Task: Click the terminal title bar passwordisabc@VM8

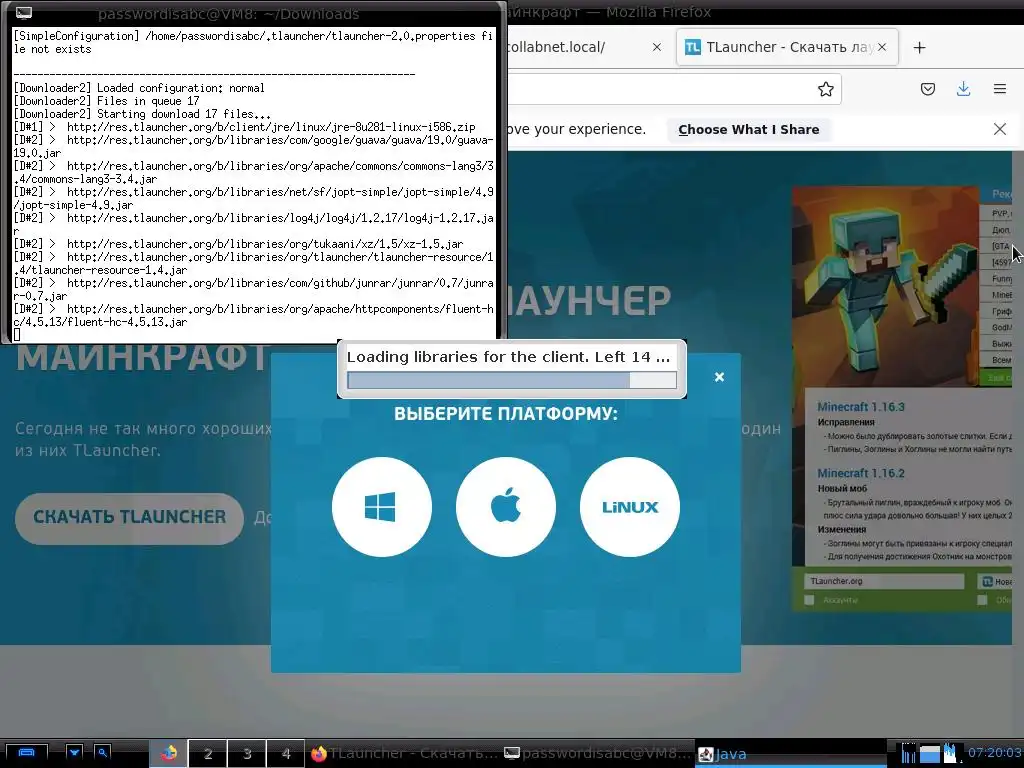Action: [x=229, y=13]
